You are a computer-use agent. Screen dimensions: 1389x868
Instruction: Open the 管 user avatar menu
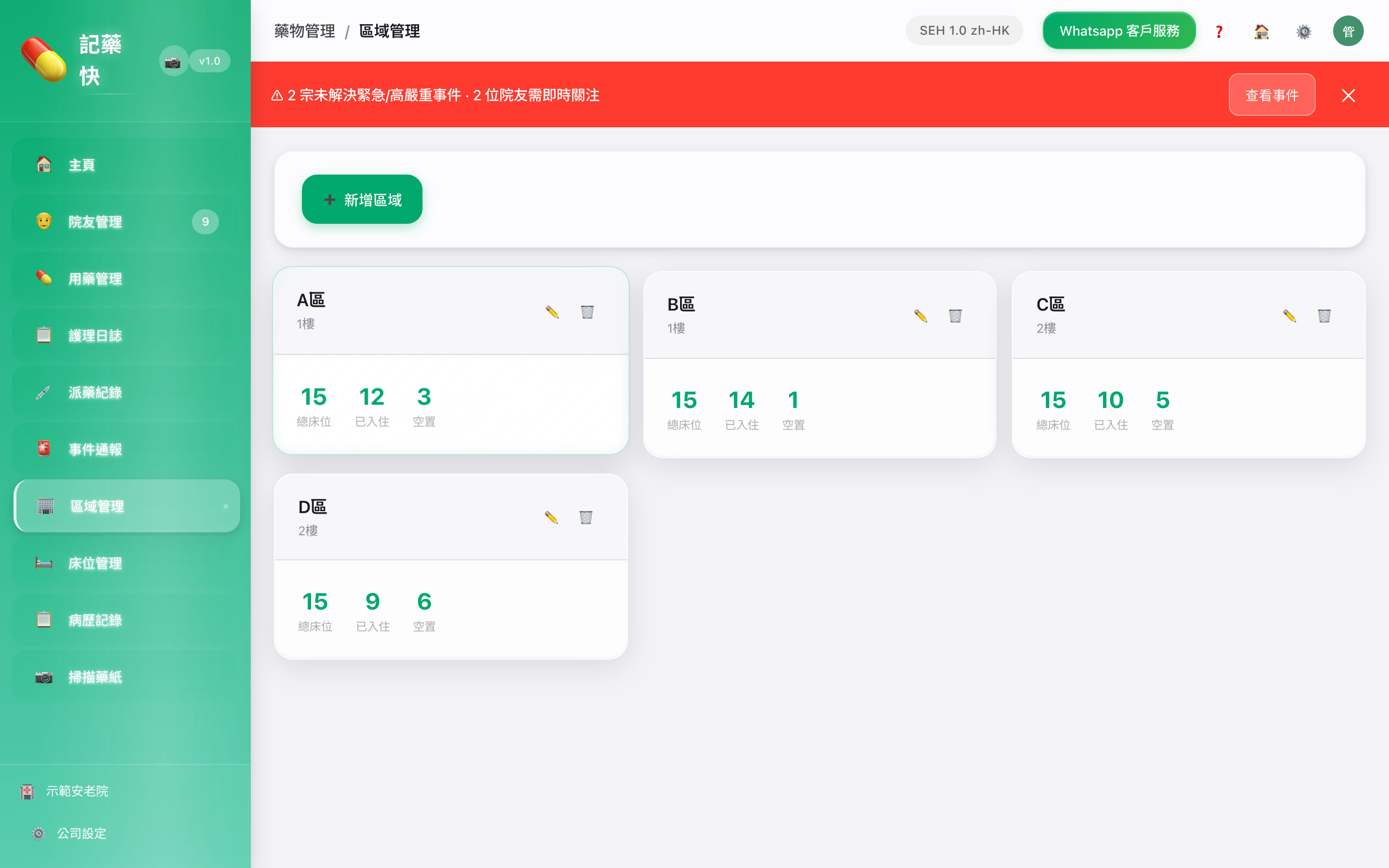pos(1348,31)
